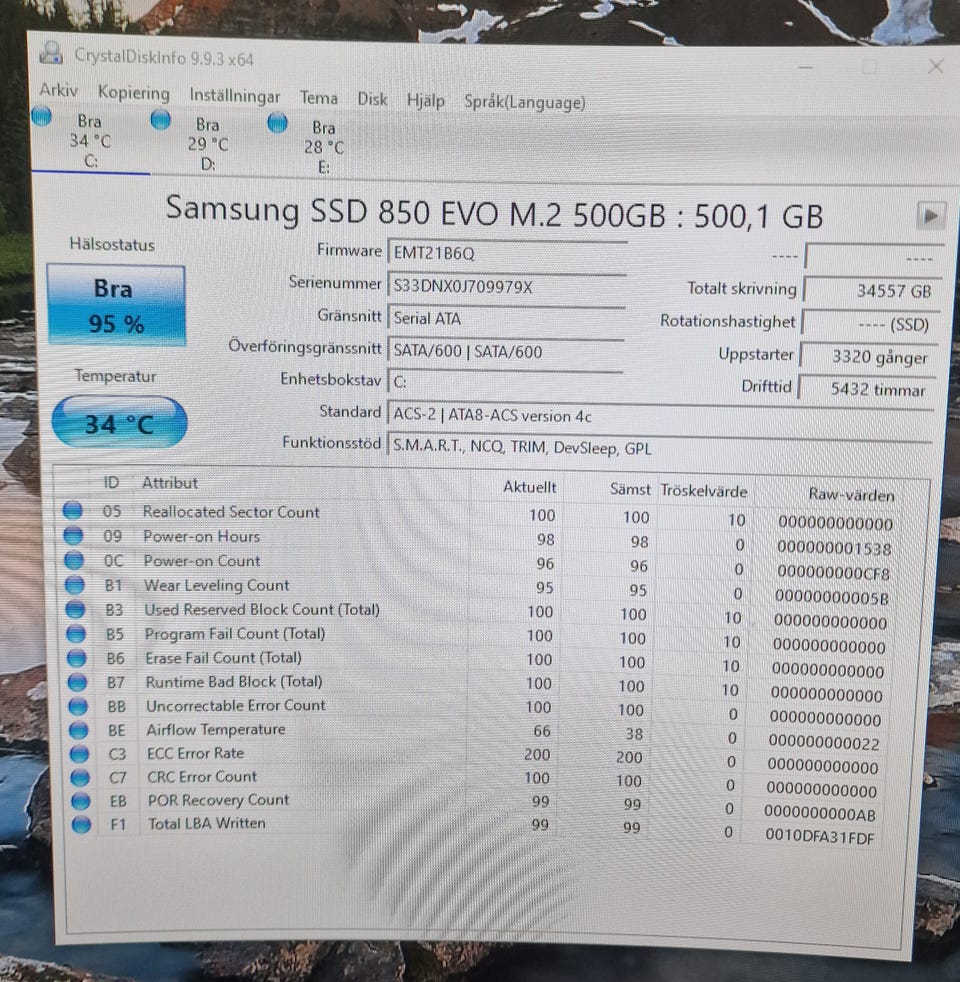Open the Kopiering menu
This screenshot has width=960, height=982.
[x=133, y=93]
